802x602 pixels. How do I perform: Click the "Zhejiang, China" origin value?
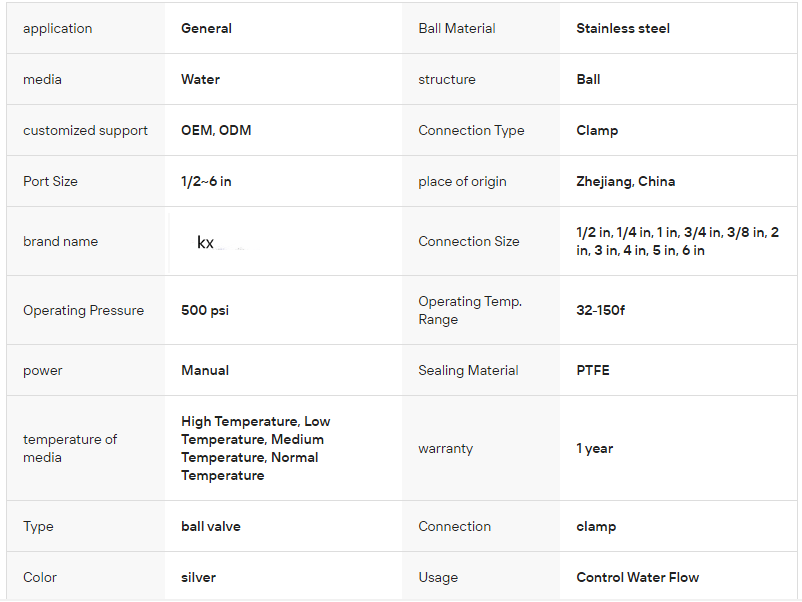[625, 182]
